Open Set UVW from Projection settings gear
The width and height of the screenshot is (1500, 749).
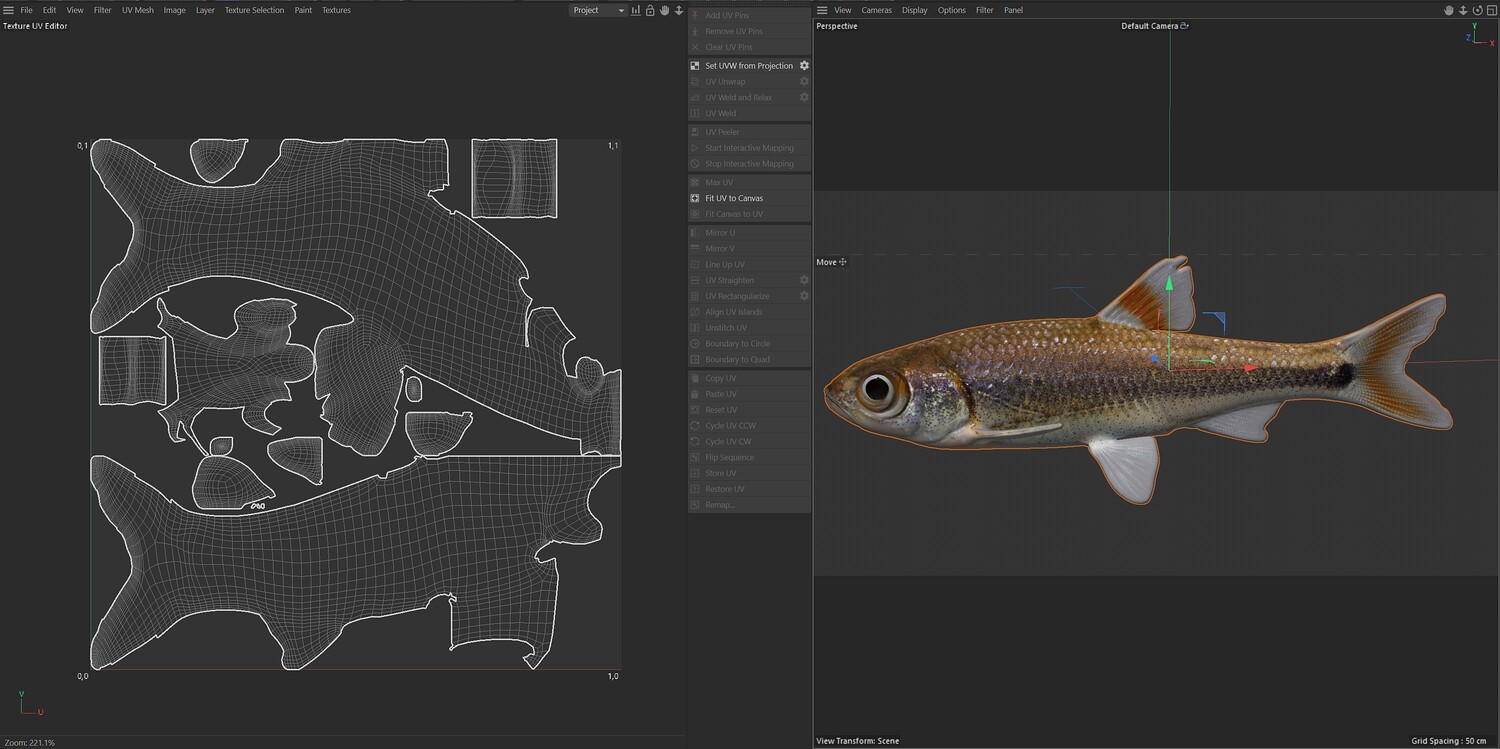804,66
